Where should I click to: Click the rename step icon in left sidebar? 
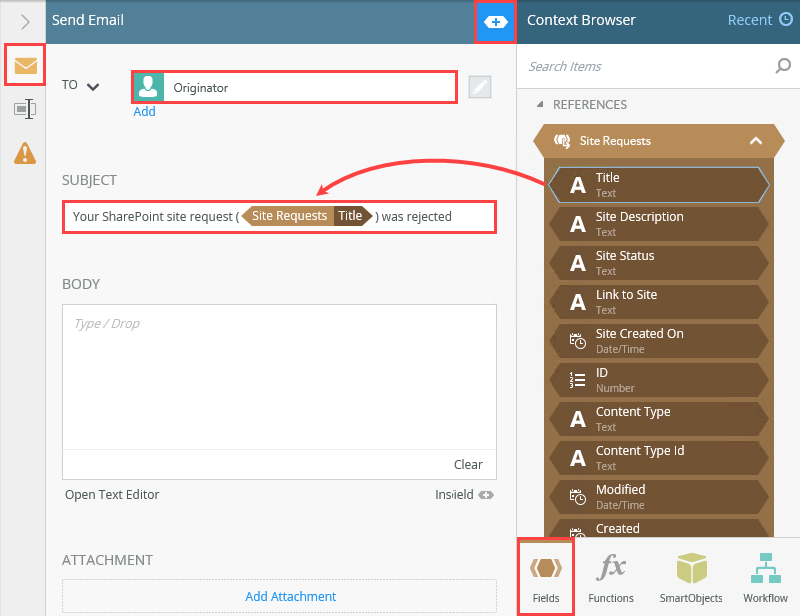pos(26,108)
